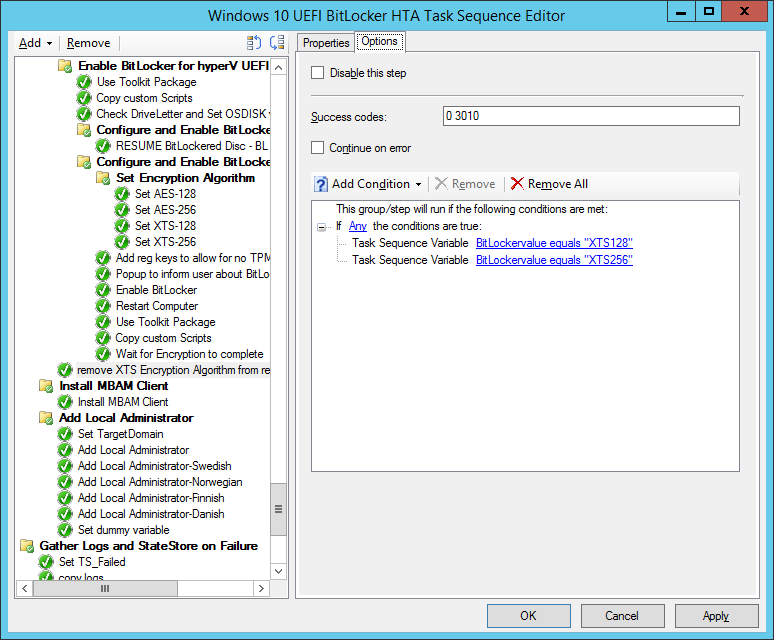Open the BitLockervalue equals "XTS128" link
774x640 pixels.
tap(554, 243)
